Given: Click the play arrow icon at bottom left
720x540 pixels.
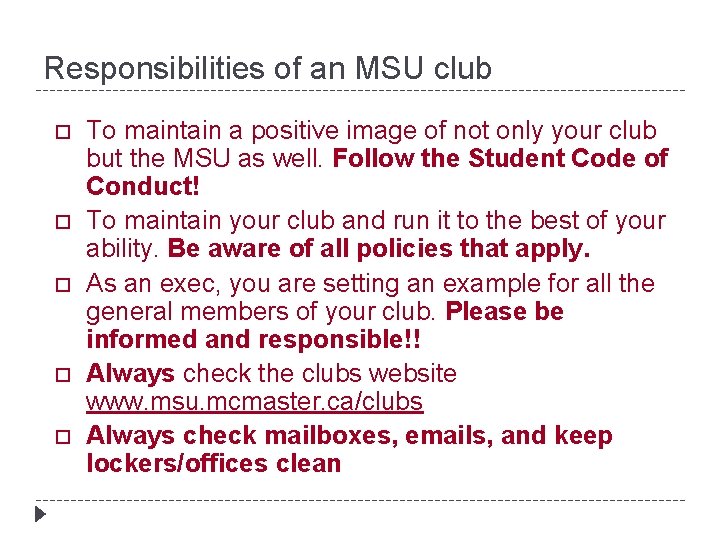Looking at the screenshot, I should [39, 516].
